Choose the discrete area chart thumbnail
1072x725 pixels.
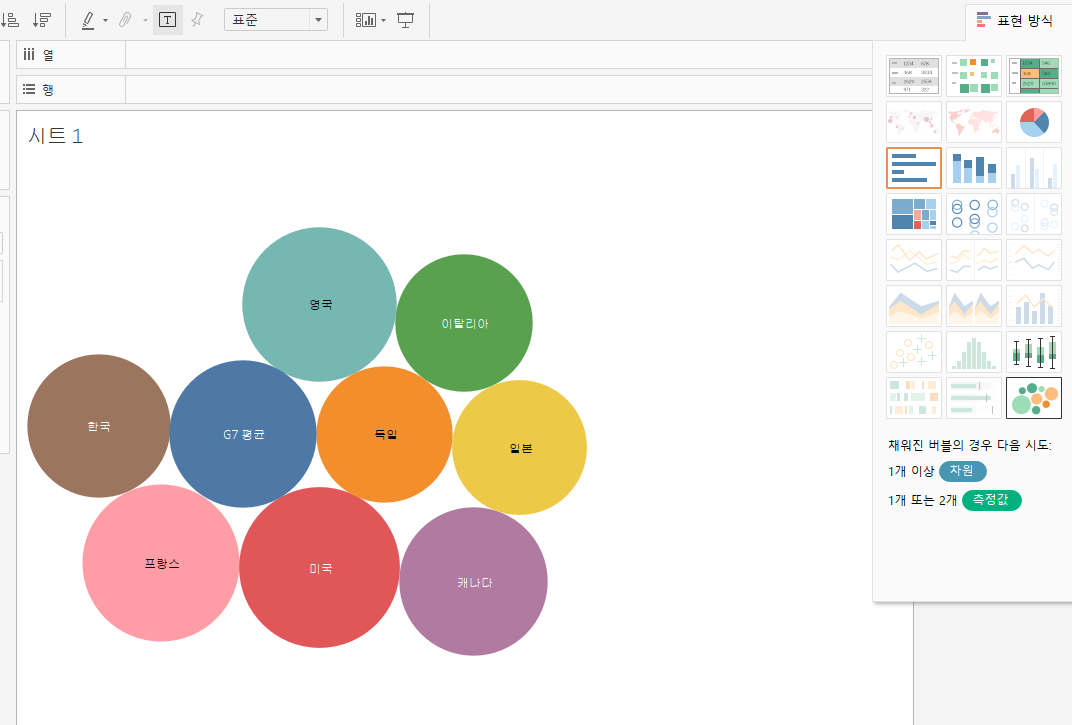pyautogui.click(x=974, y=306)
